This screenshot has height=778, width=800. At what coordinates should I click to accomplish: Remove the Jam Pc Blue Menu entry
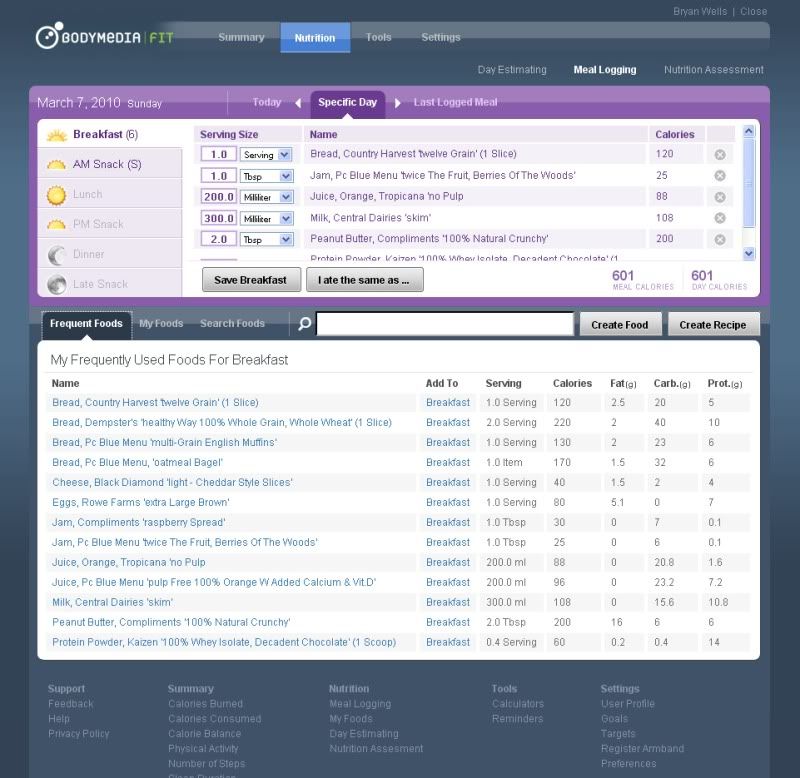(719, 175)
